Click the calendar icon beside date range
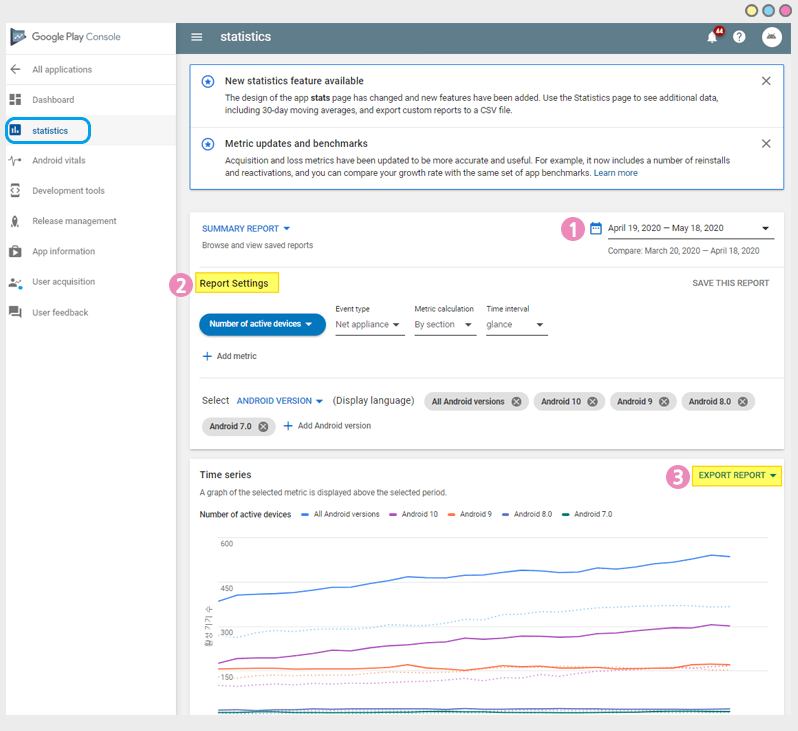Image resolution: width=798 pixels, height=731 pixels. [596, 228]
